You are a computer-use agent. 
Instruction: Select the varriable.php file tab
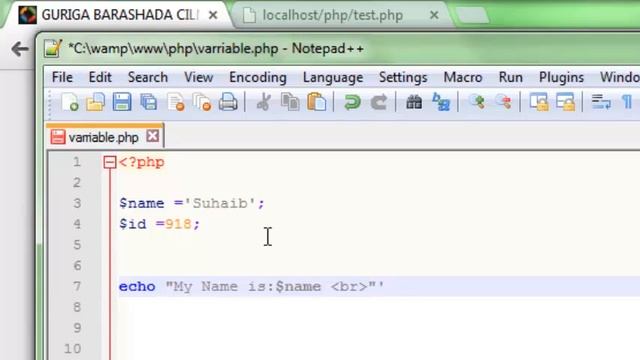click(x=103, y=138)
